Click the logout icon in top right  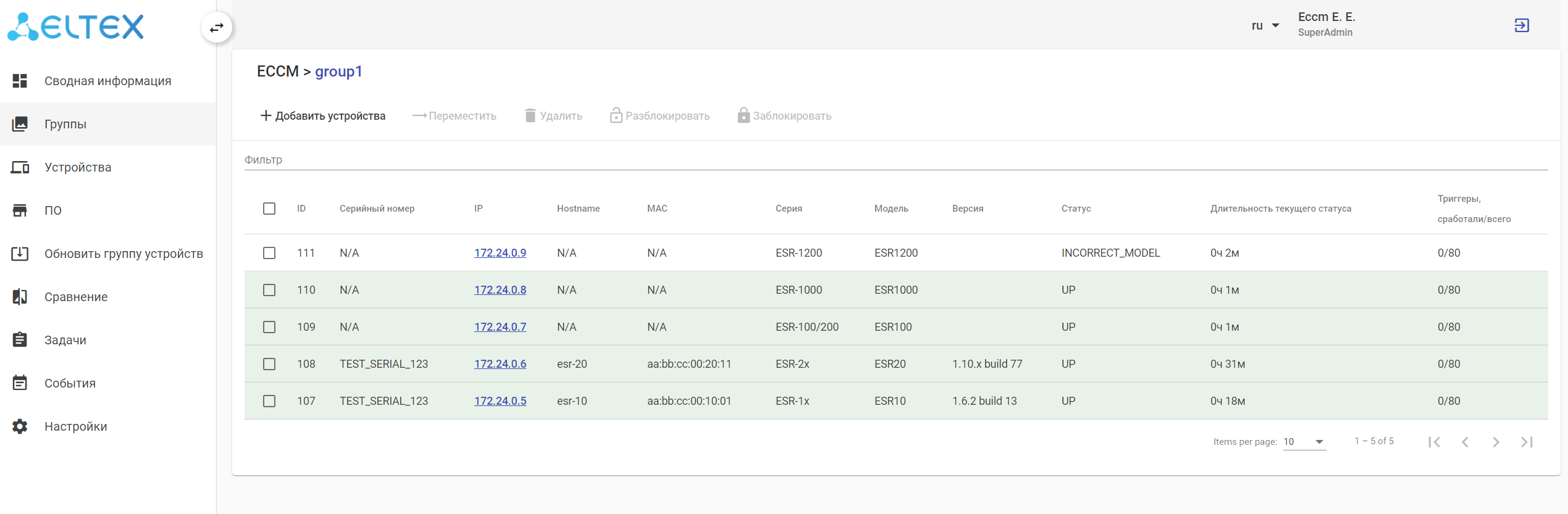1522,25
